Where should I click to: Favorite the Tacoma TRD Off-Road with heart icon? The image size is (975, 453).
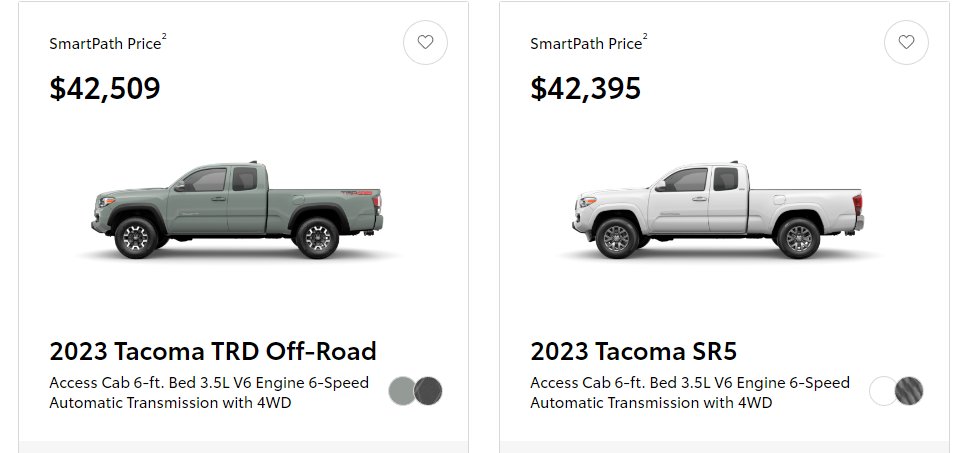point(425,42)
